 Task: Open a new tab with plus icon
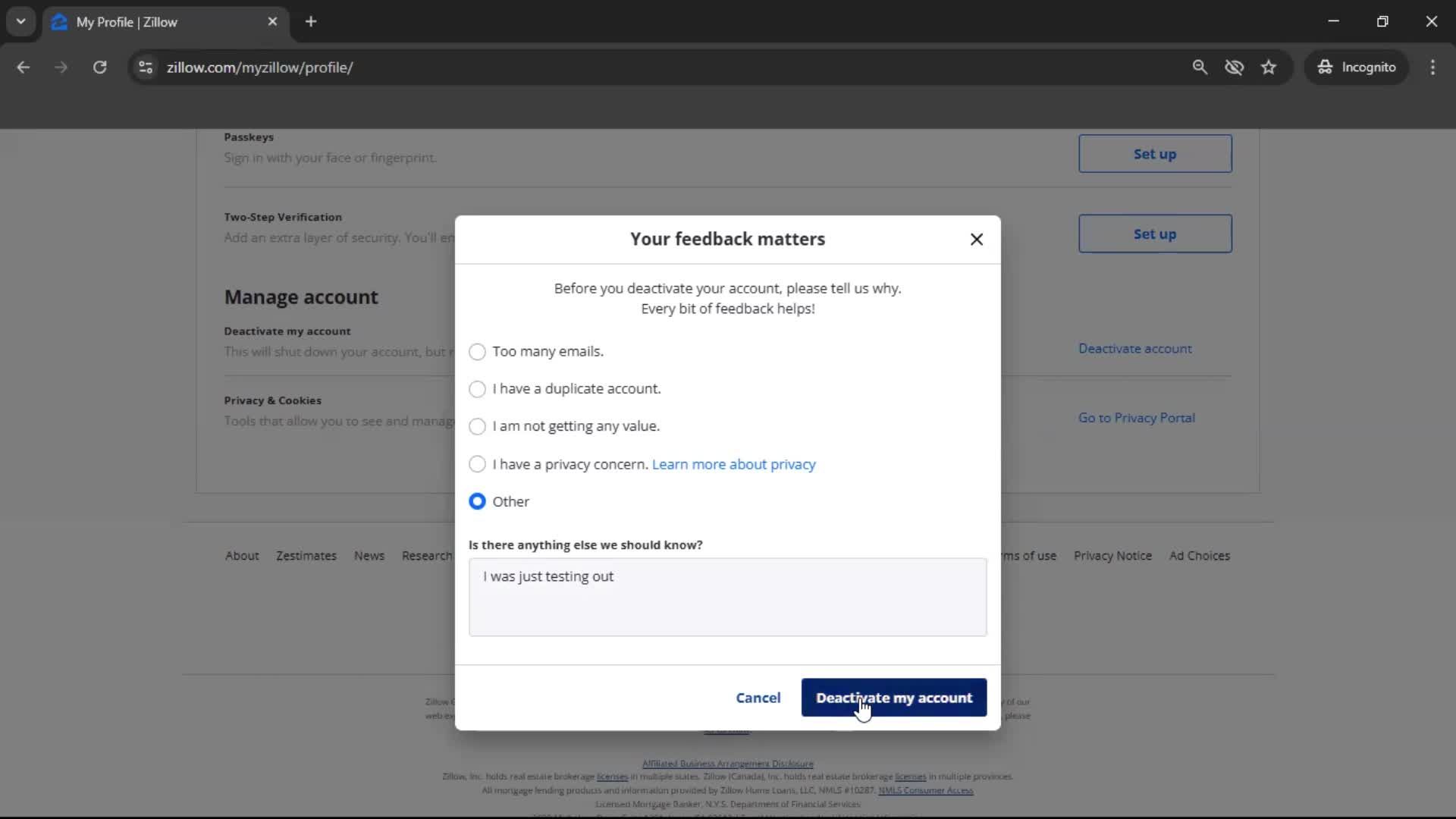click(311, 22)
